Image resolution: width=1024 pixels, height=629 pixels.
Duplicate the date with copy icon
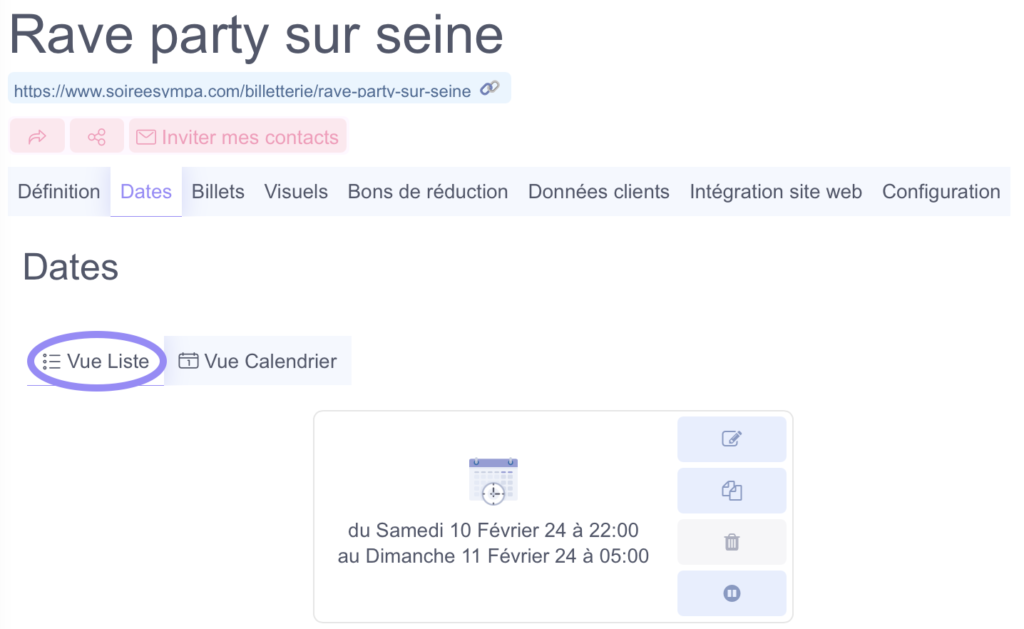[x=731, y=491]
